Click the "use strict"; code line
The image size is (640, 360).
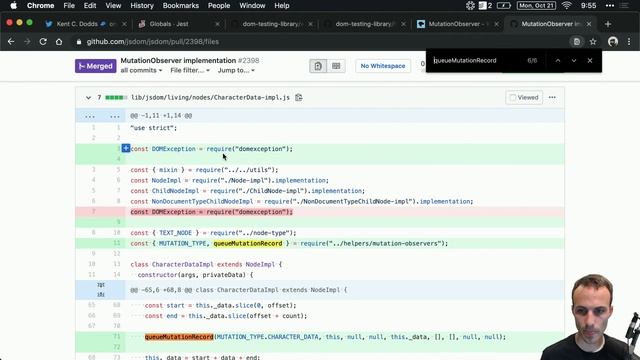(x=154, y=128)
